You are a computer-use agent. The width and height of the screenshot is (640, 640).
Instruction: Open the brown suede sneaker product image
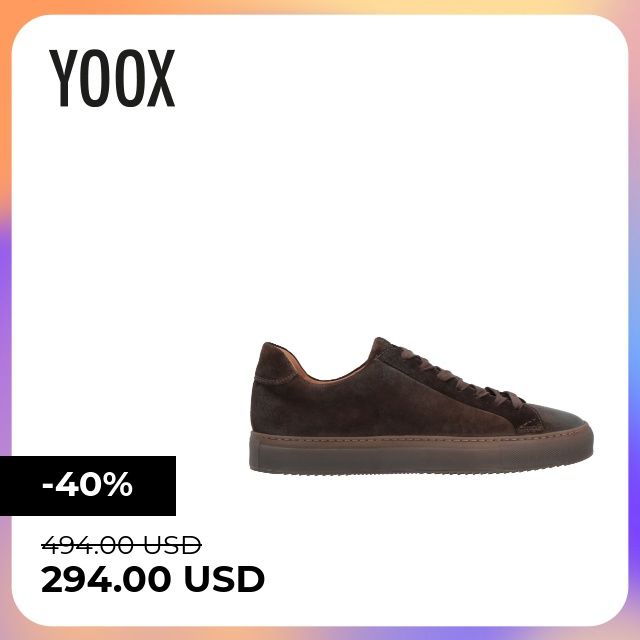pos(421,406)
